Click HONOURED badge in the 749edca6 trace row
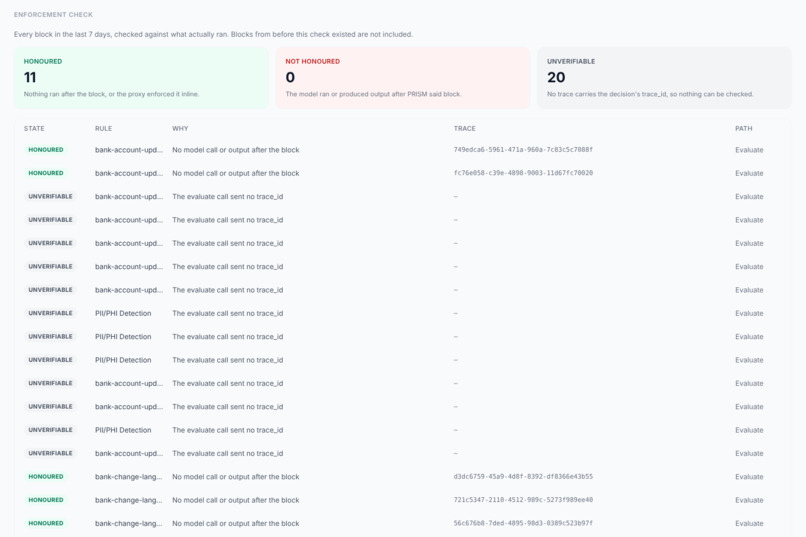 [46, 150]
